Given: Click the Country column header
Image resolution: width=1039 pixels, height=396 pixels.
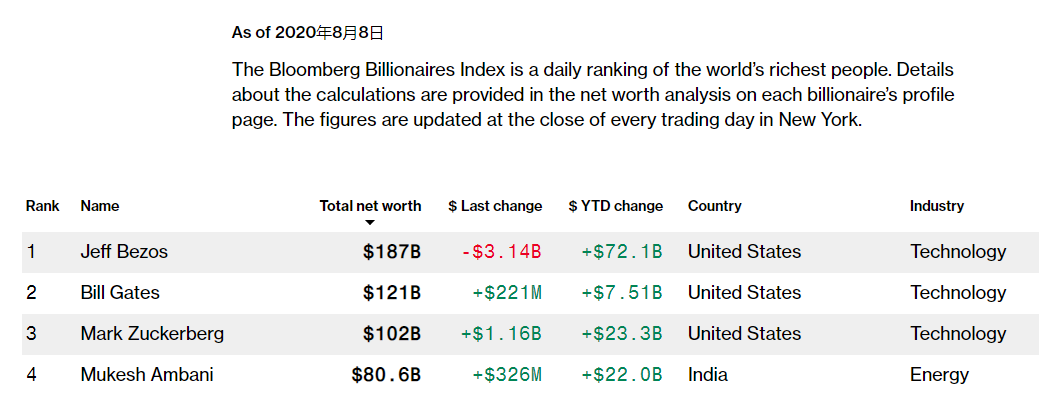Looking at the screenshot, I should click(714, 206).
